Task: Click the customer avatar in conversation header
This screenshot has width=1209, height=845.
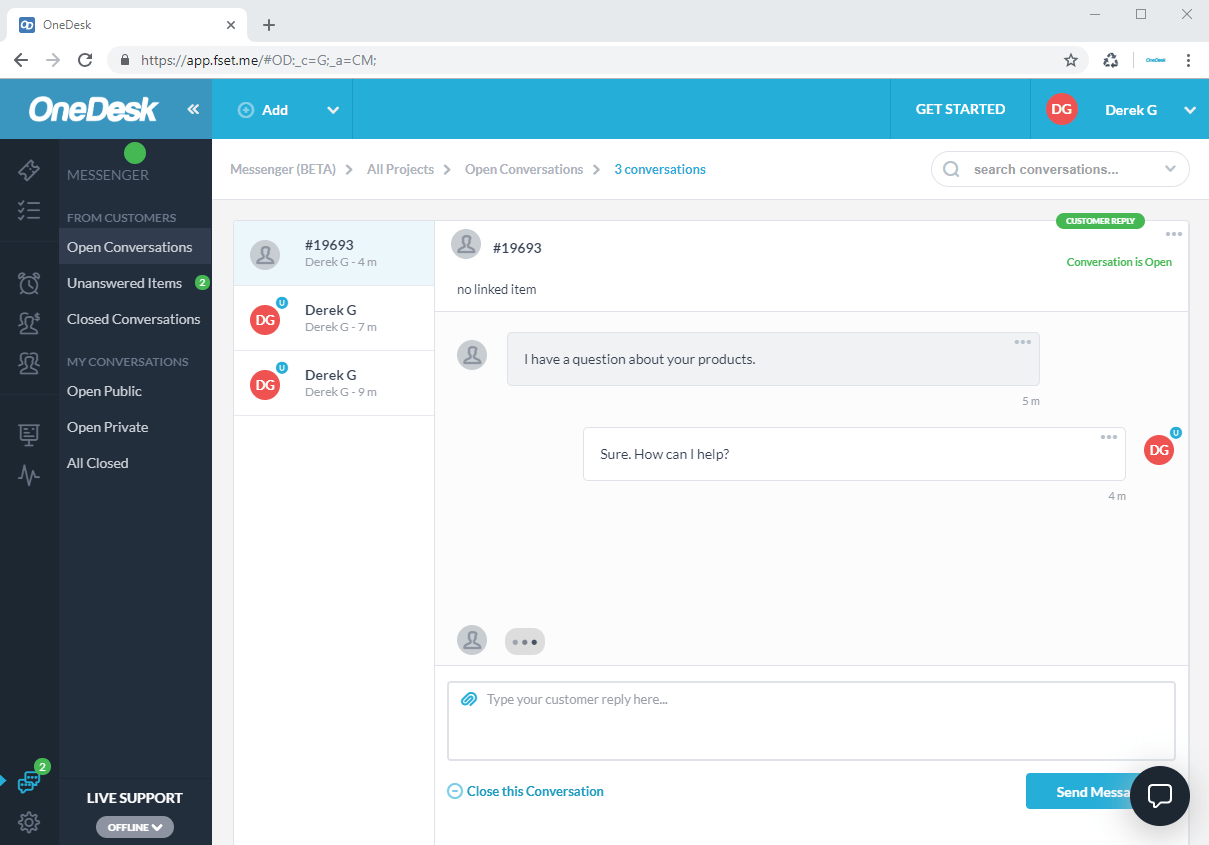Action: [466, 244]
